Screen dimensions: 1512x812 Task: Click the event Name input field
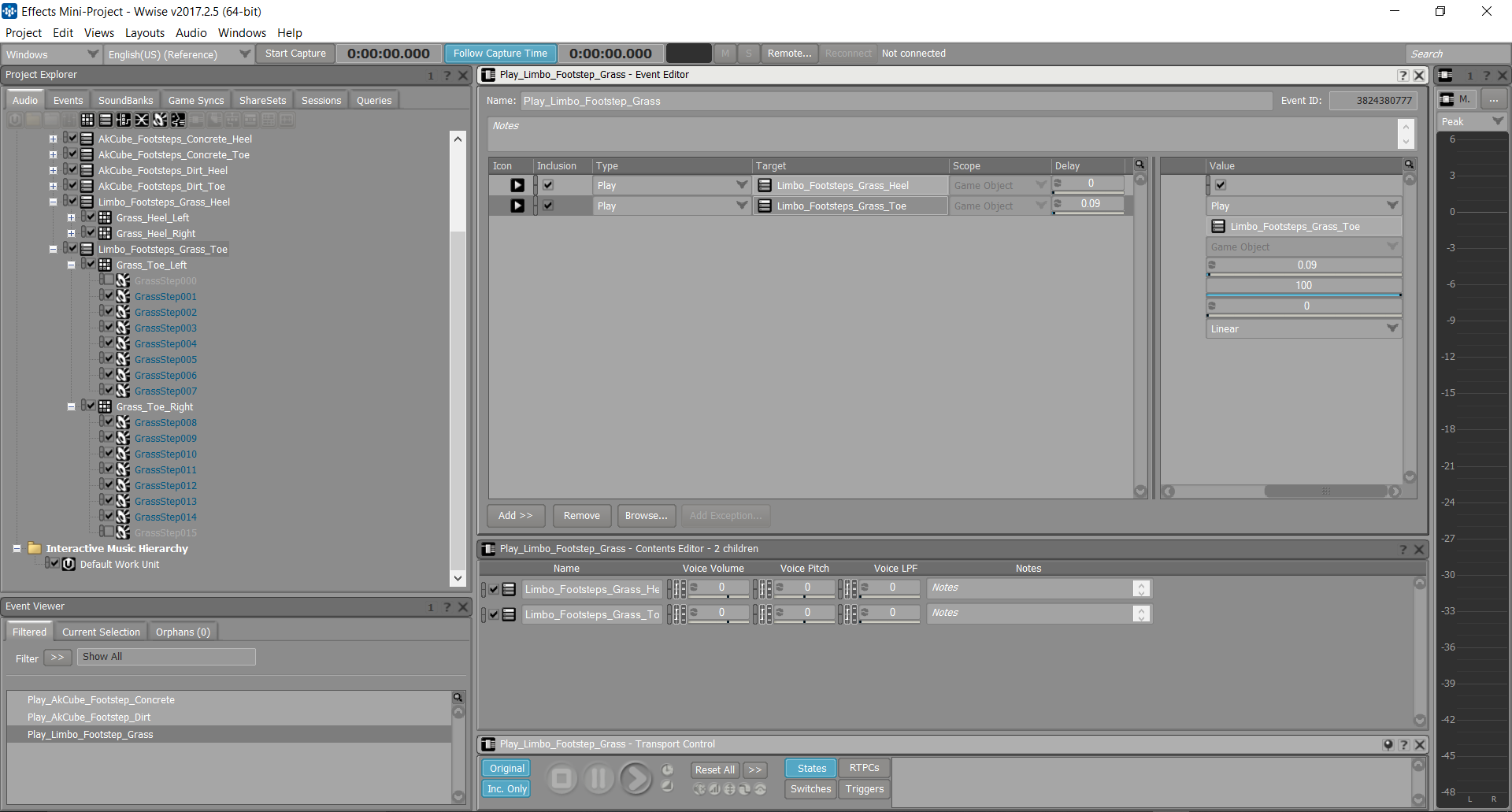[896, 101]
